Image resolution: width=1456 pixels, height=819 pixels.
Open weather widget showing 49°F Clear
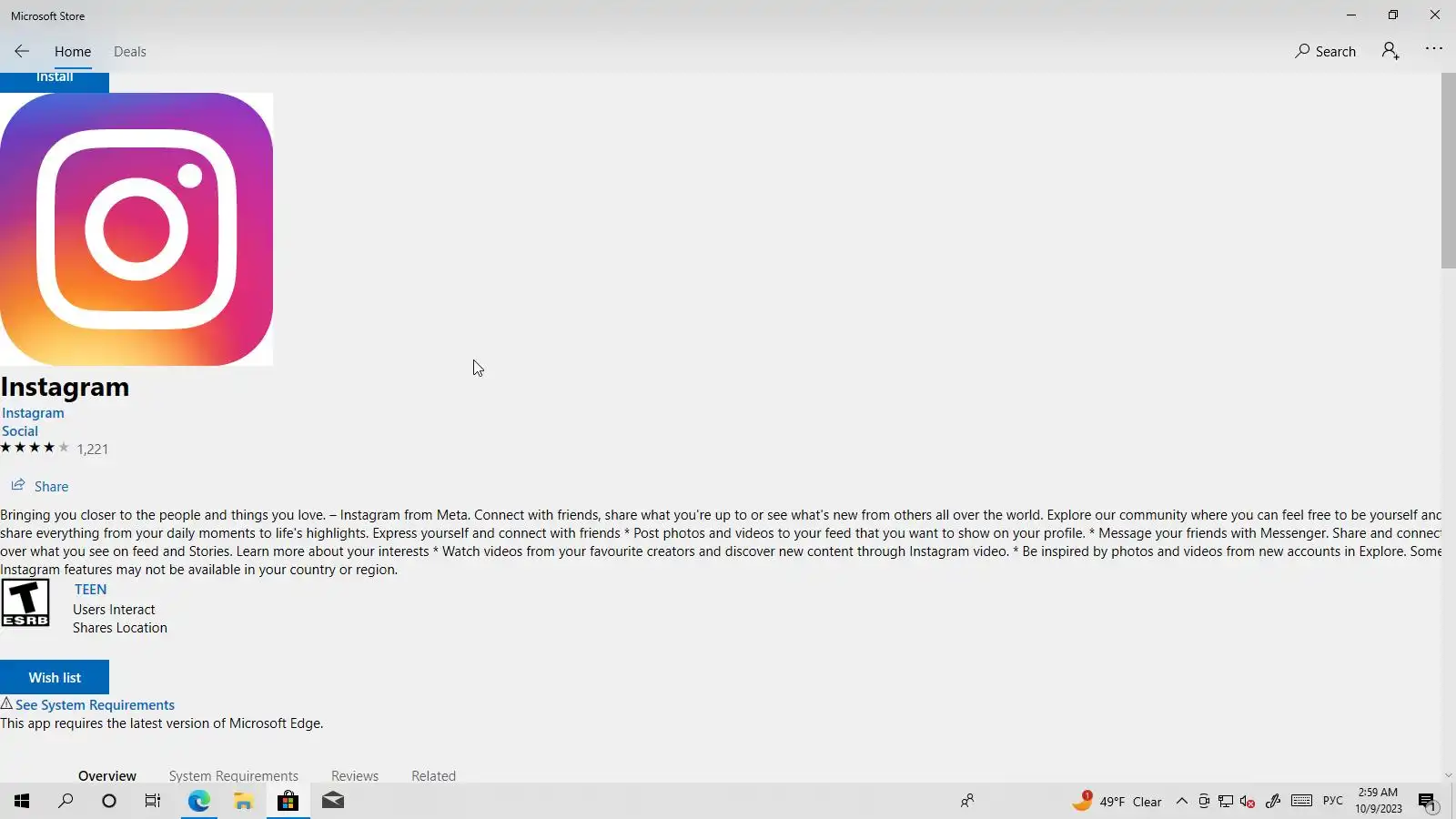click(1117, 801)
